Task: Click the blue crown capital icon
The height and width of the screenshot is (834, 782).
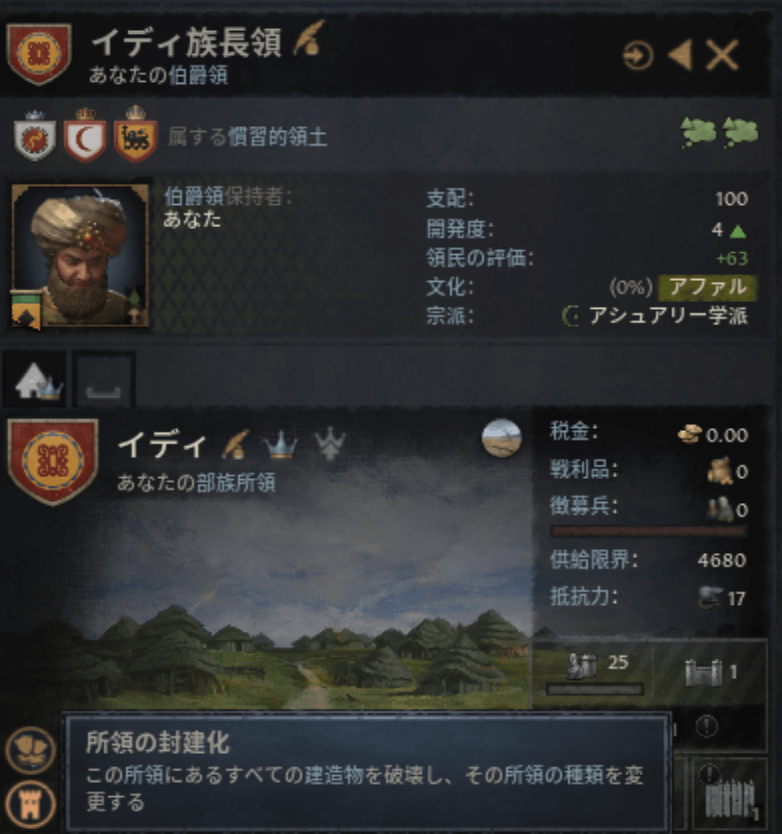Action: (280, 445)
